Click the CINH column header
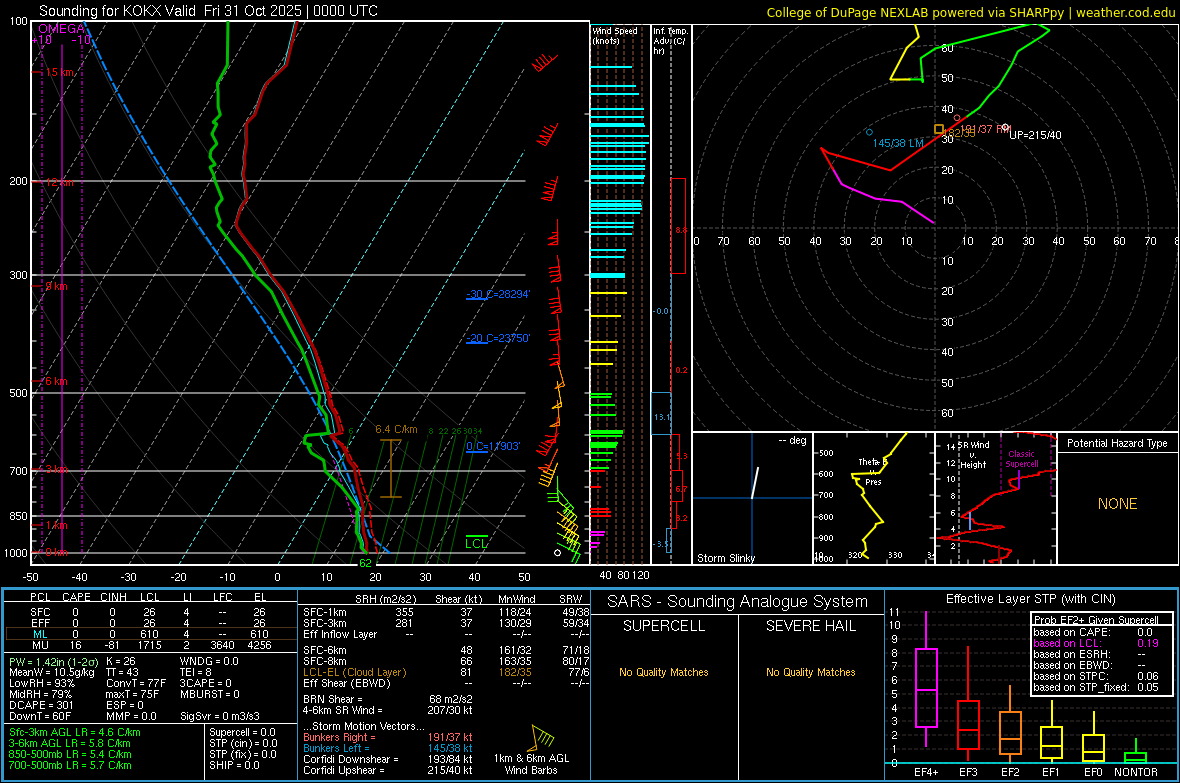This screenshot has height=783, width=1180. tap(114, 597)
